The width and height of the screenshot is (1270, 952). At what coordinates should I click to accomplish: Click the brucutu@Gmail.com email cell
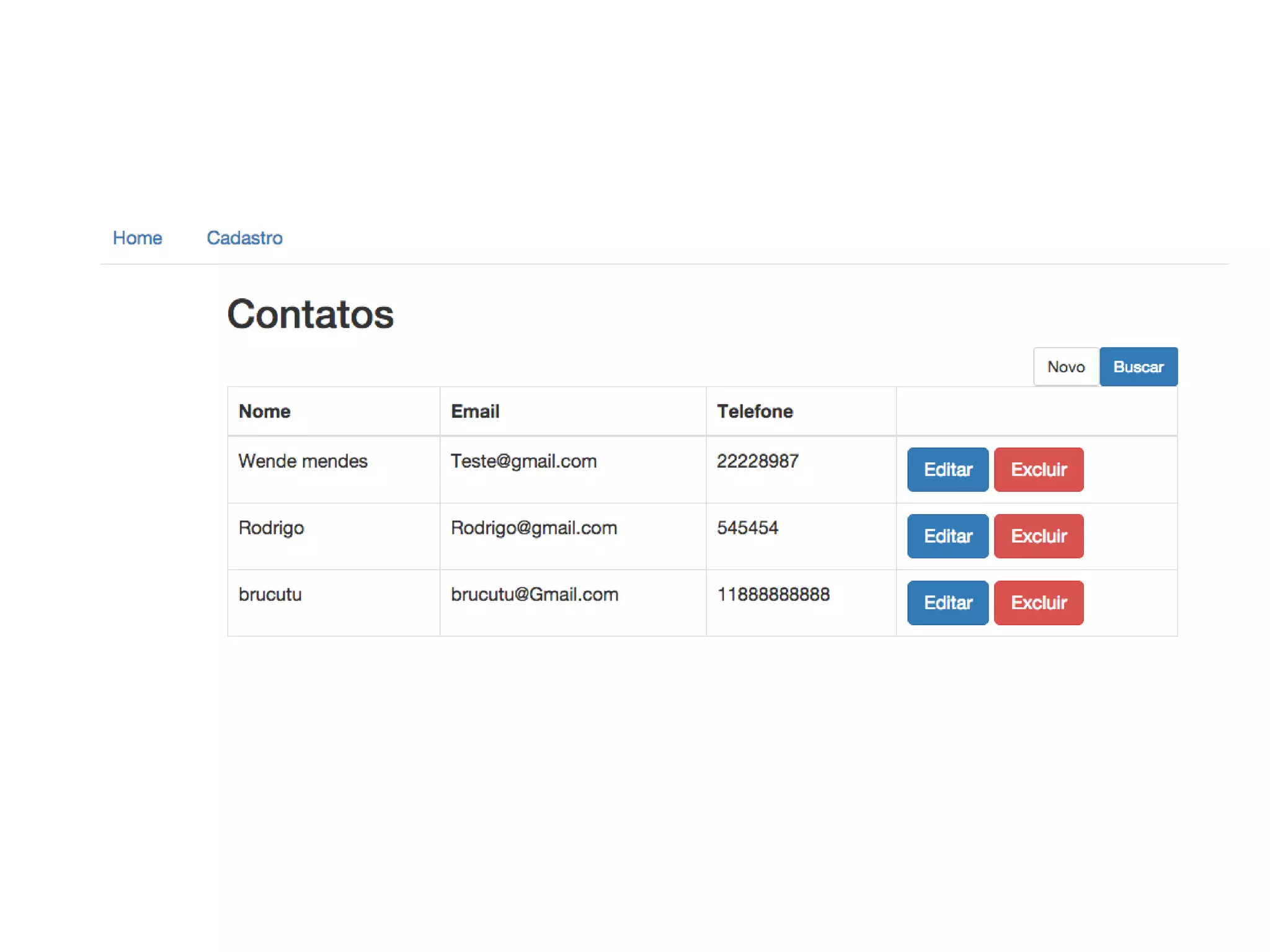534,594
